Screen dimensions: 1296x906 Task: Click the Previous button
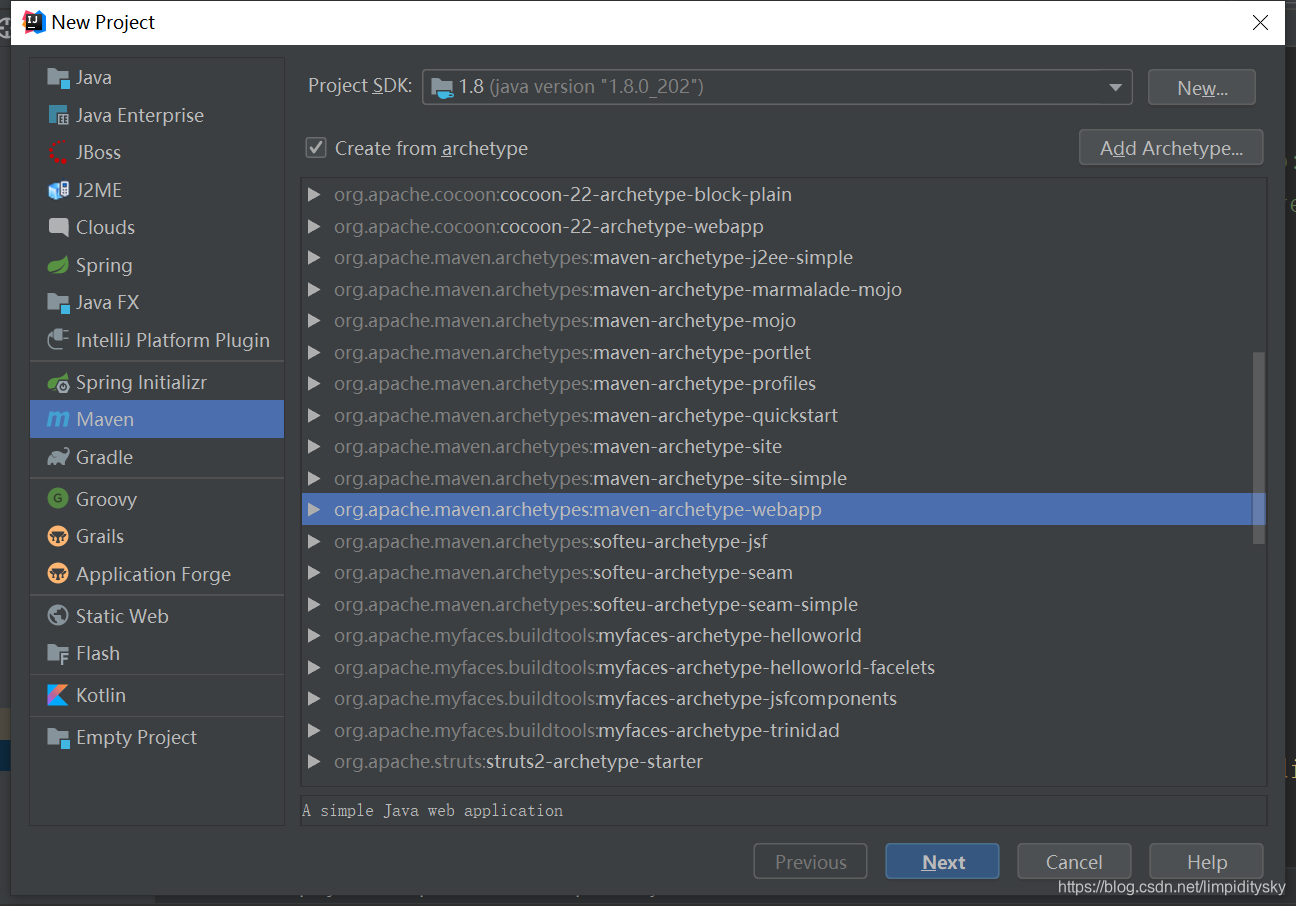click(810, 862)
